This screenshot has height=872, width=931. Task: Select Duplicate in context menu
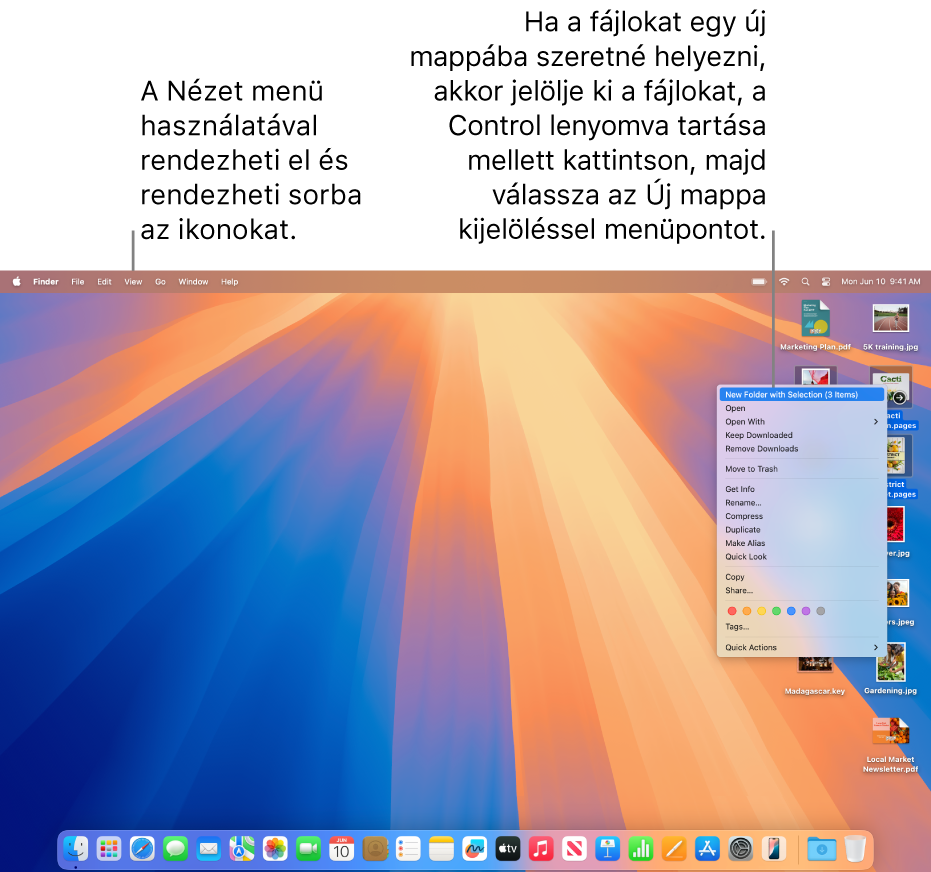tap(801, 530)
